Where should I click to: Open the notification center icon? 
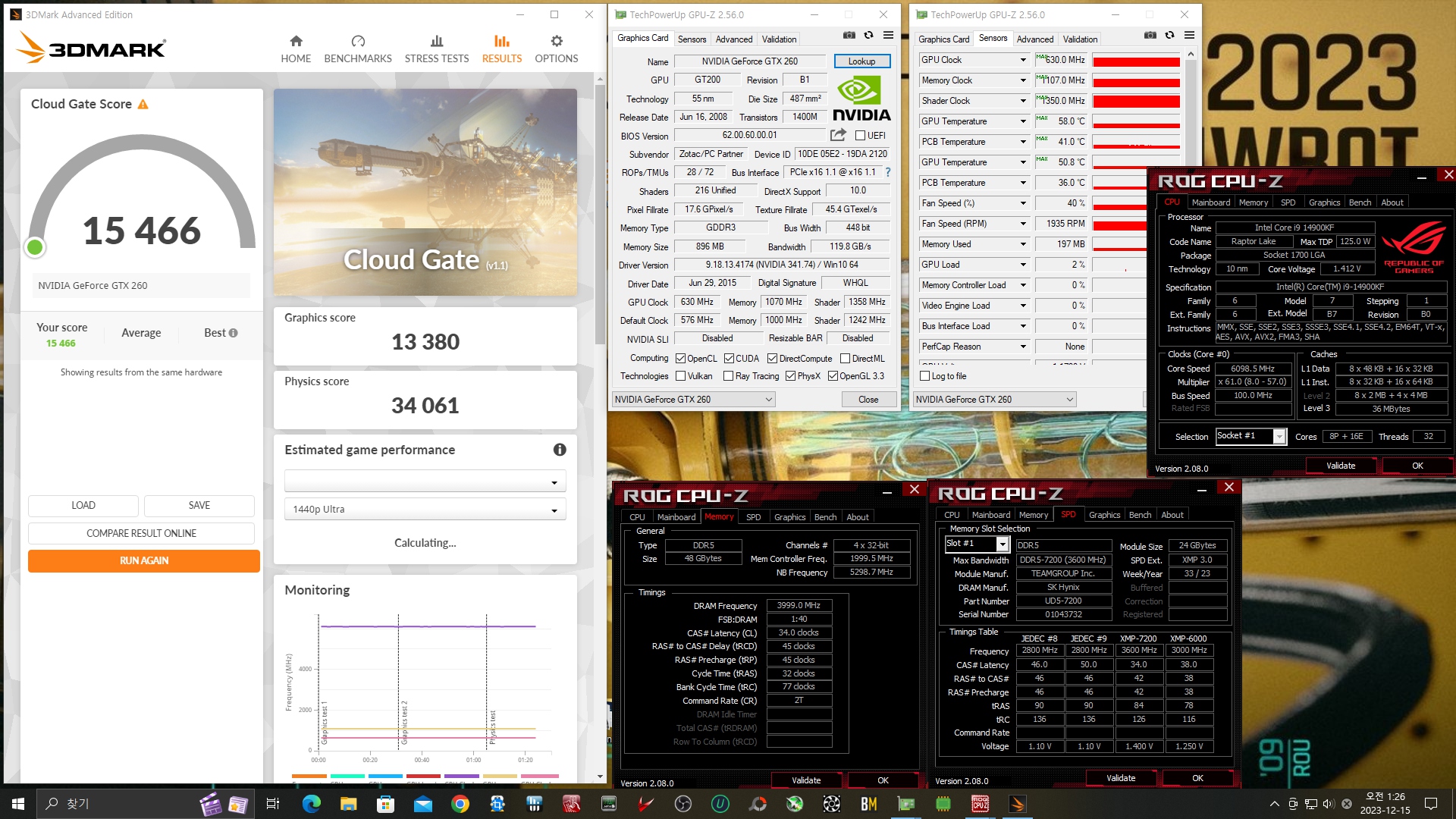point(1431,804)
